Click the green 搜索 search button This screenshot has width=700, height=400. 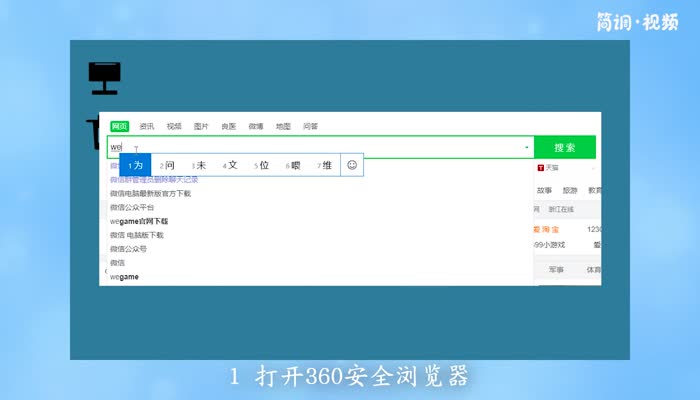564,147
